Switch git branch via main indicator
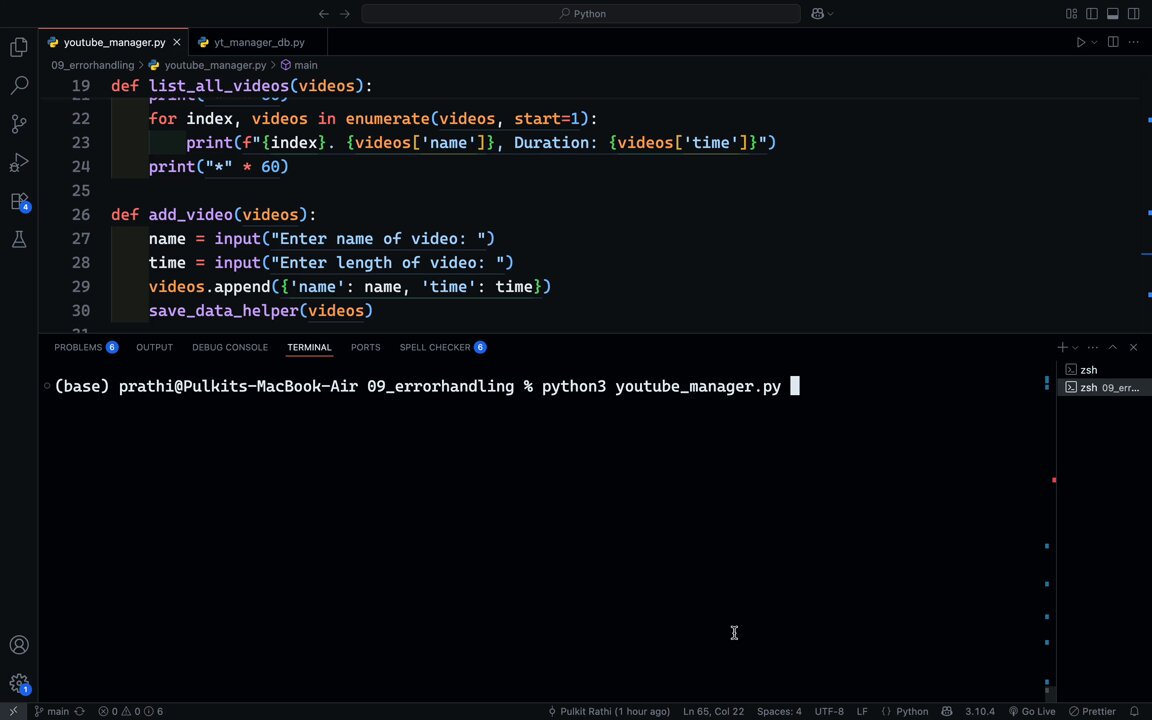The height and width of the screenshot is (720, 1152). 51,711
